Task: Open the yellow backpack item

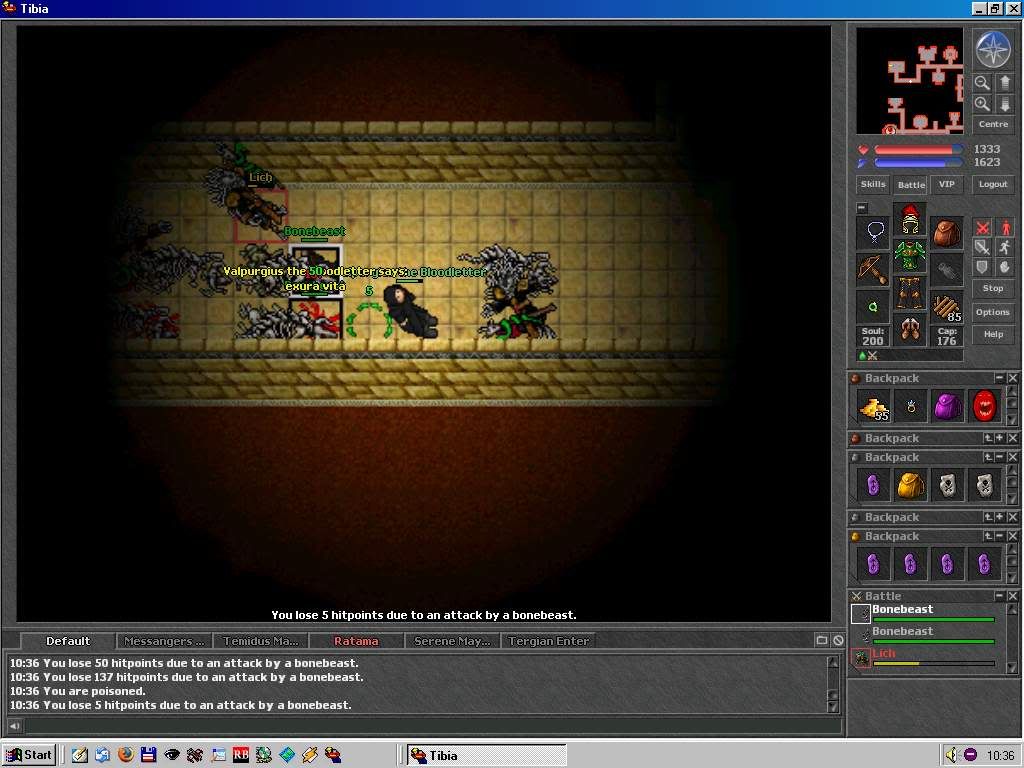Action: coord(910,485)
